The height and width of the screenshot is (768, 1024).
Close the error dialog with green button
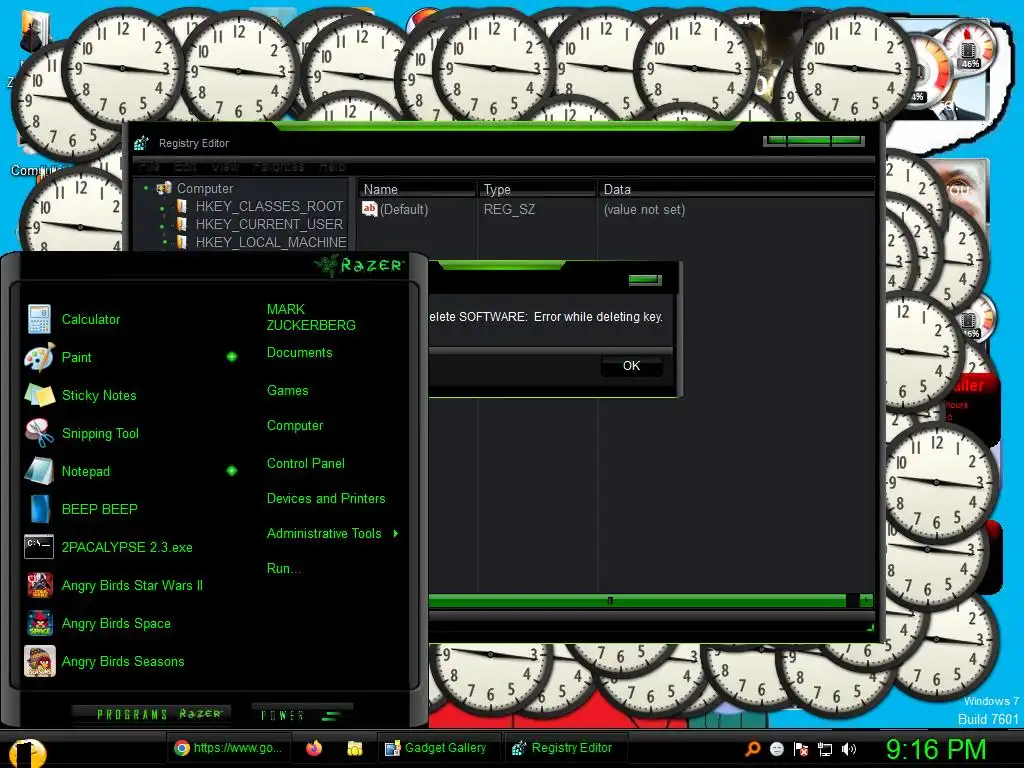(645, 280)
